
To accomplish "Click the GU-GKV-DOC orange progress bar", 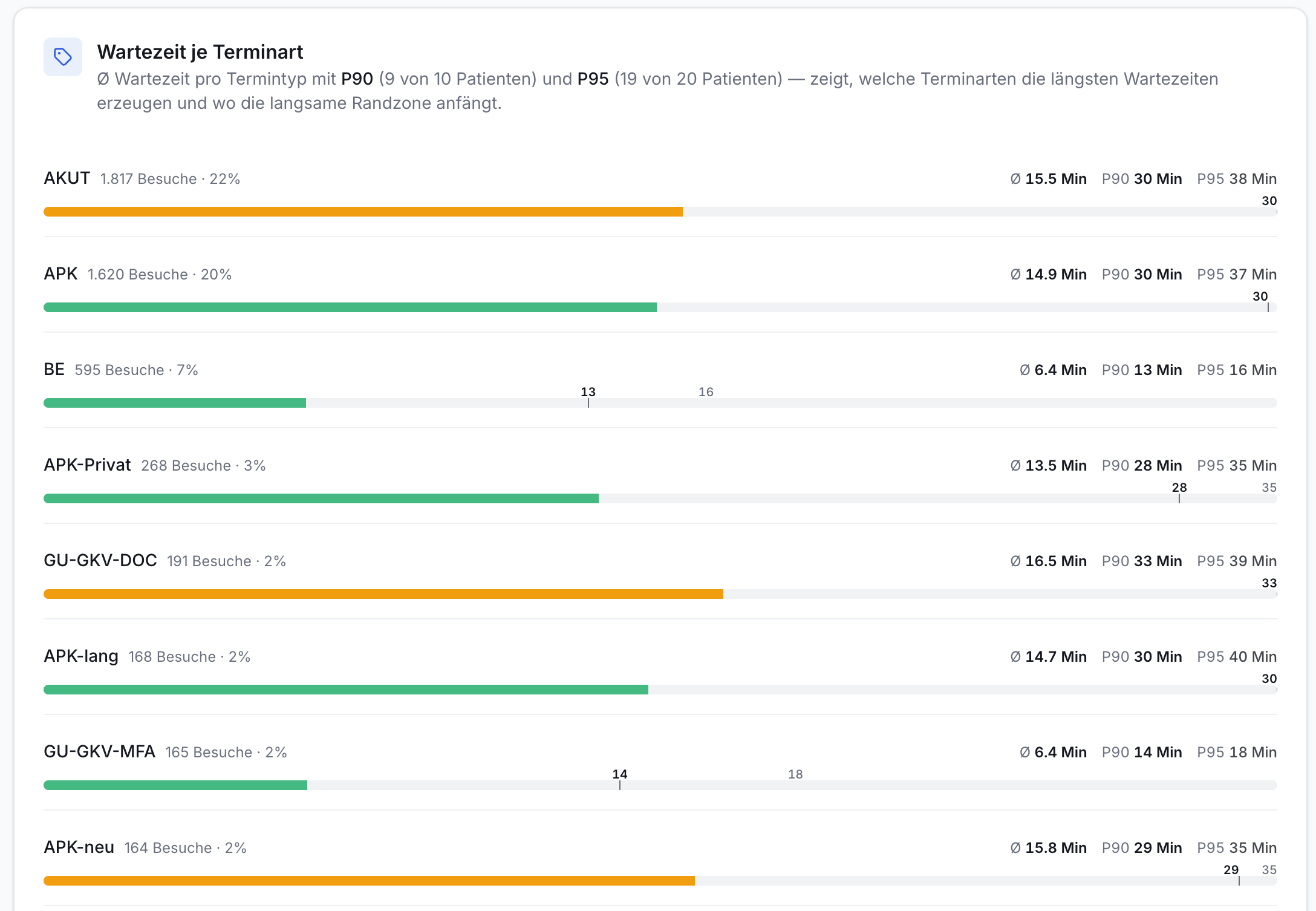I will tap(383, 594).
